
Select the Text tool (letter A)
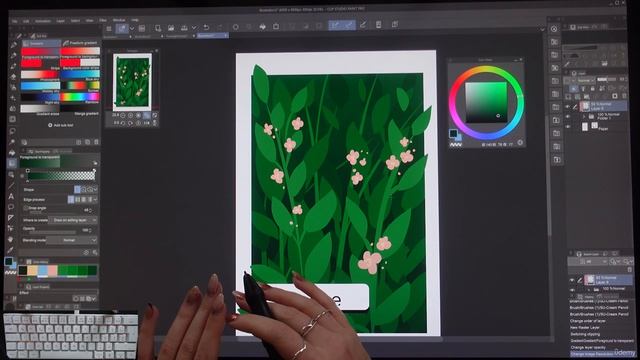(x=11, y=196)
